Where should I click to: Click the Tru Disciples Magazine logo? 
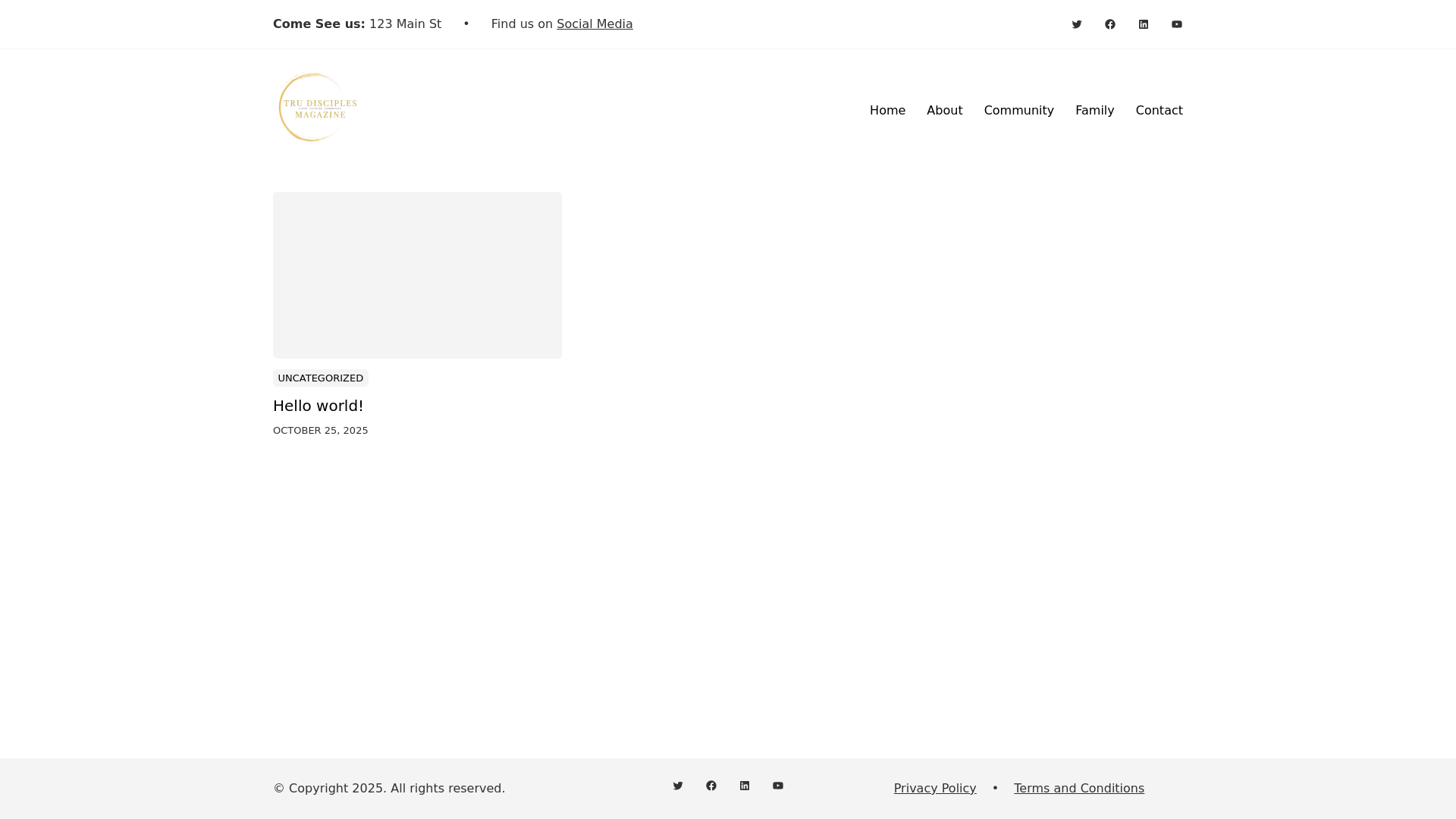(x=318, y=108)
